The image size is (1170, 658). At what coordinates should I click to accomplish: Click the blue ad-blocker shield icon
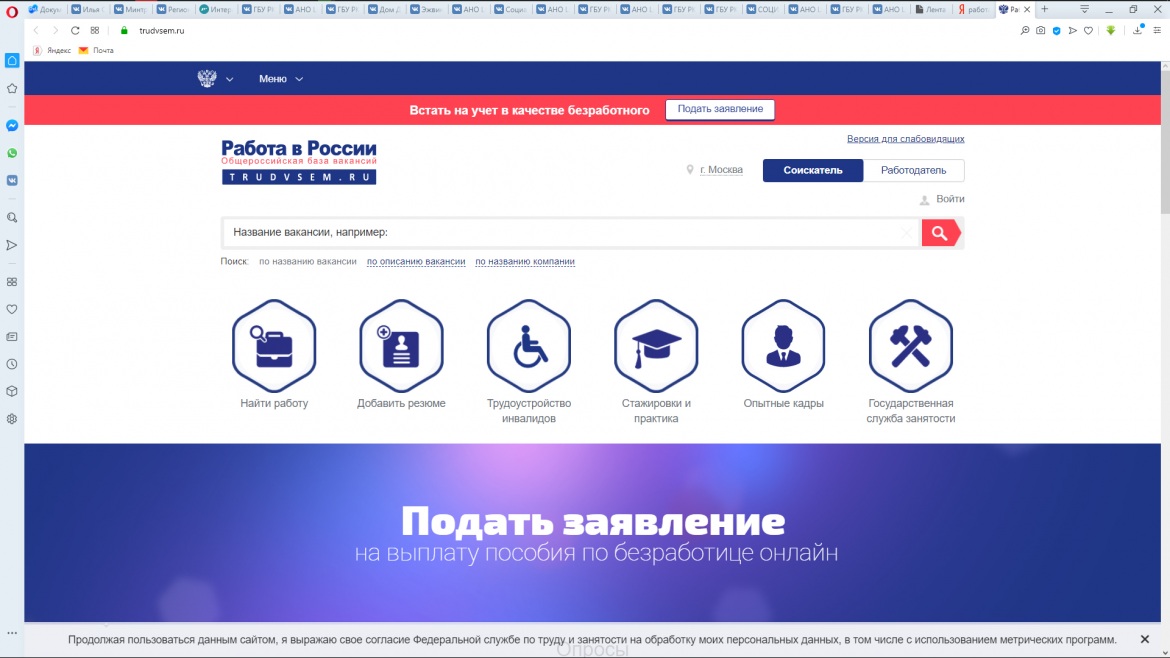(1057, 31)
